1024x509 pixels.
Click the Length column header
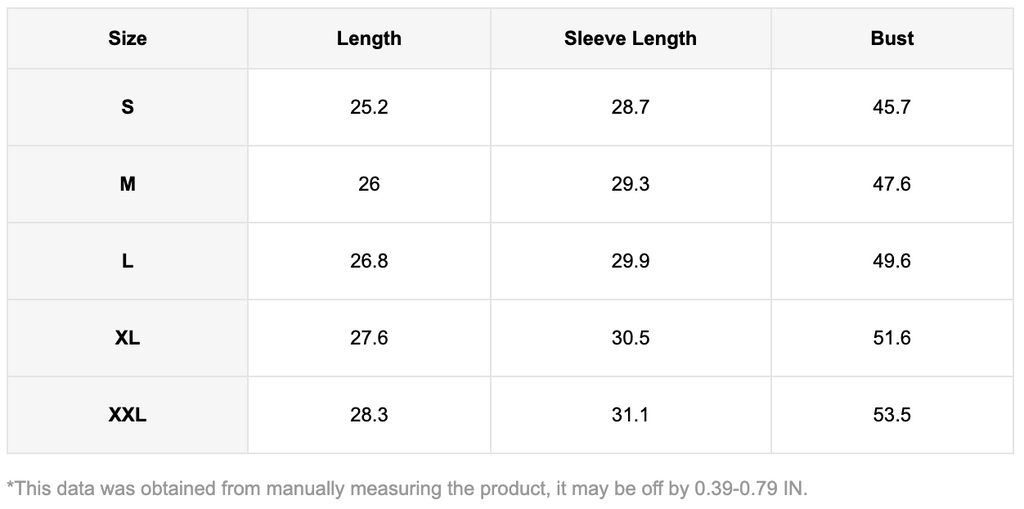(369, 39)
